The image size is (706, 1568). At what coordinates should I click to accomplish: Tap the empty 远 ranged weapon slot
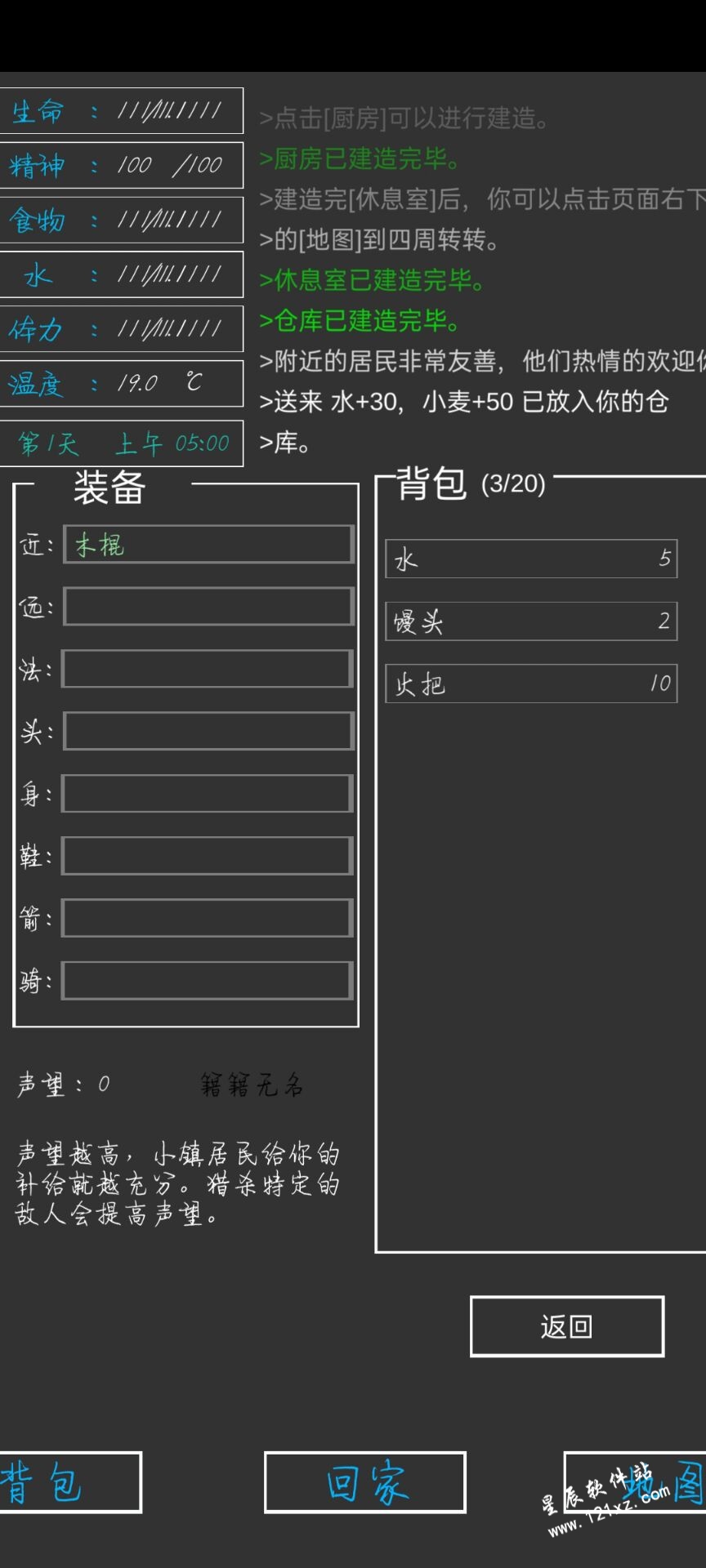(209, 607)
